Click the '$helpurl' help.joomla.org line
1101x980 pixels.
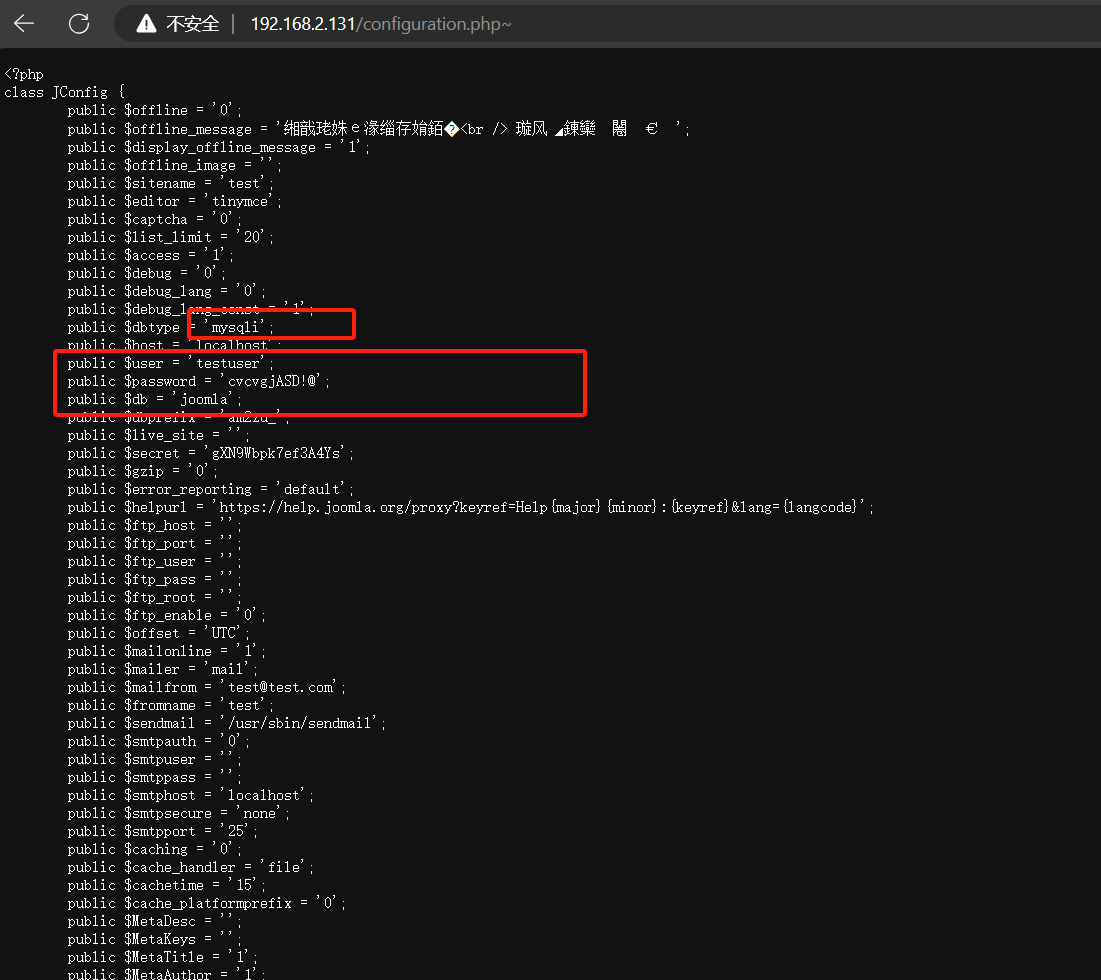pos(470,507)
